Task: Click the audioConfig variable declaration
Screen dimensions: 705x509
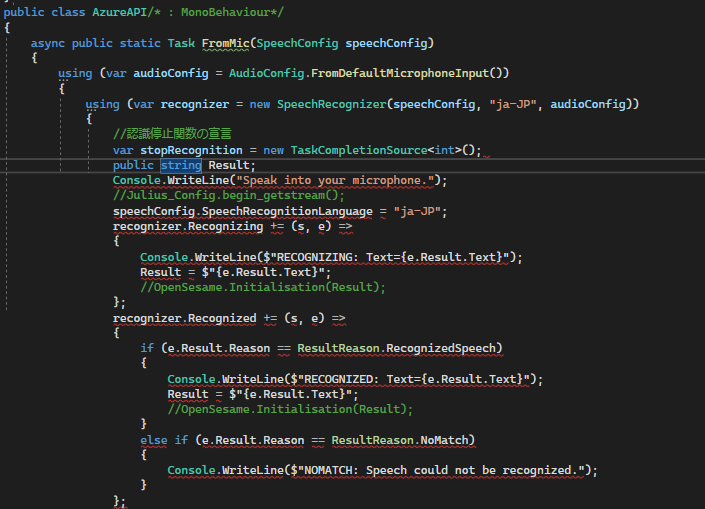Action: click(x=171, y=73)
